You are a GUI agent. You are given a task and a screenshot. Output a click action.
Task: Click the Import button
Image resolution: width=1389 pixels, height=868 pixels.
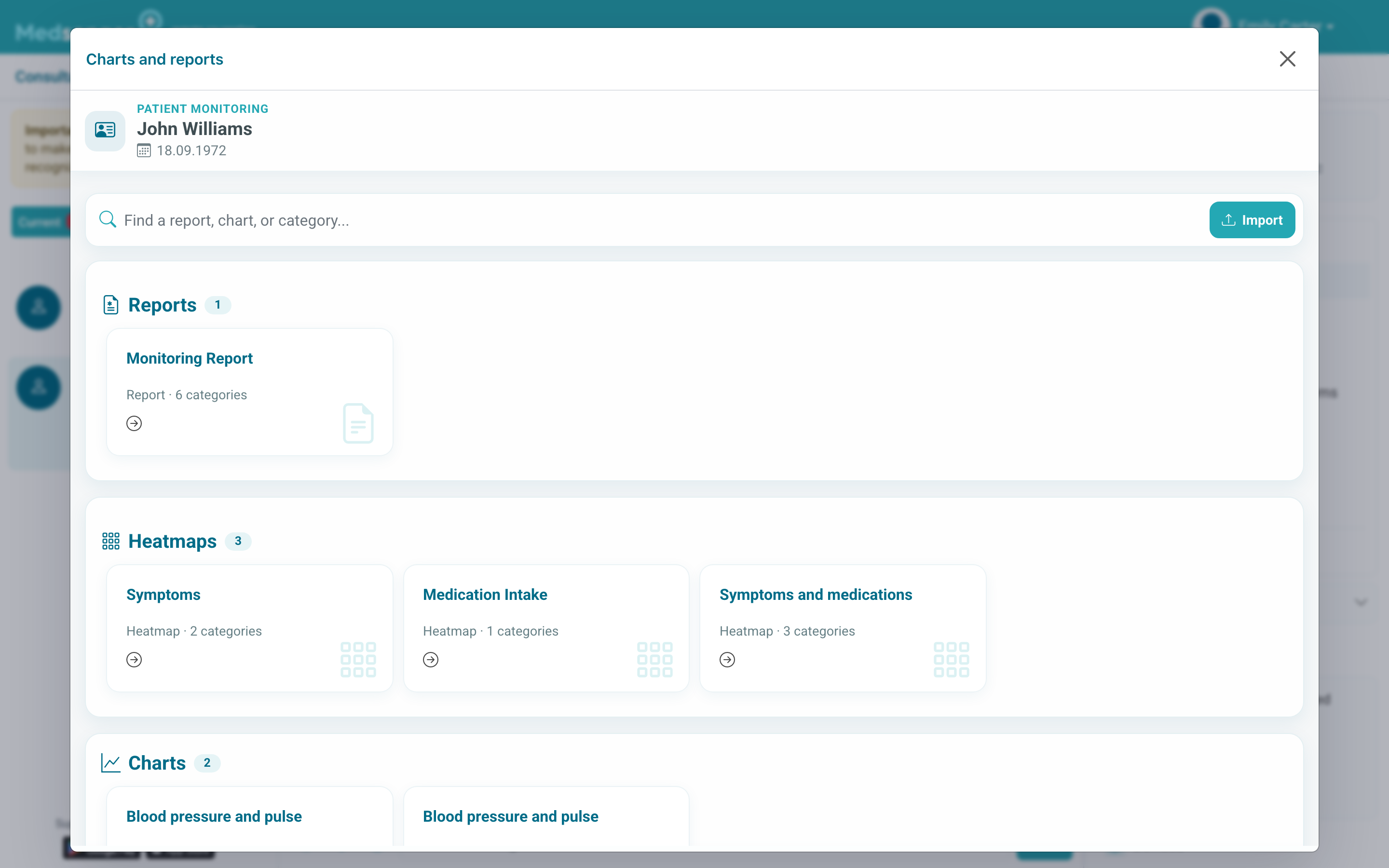[x=1252, y=220]
